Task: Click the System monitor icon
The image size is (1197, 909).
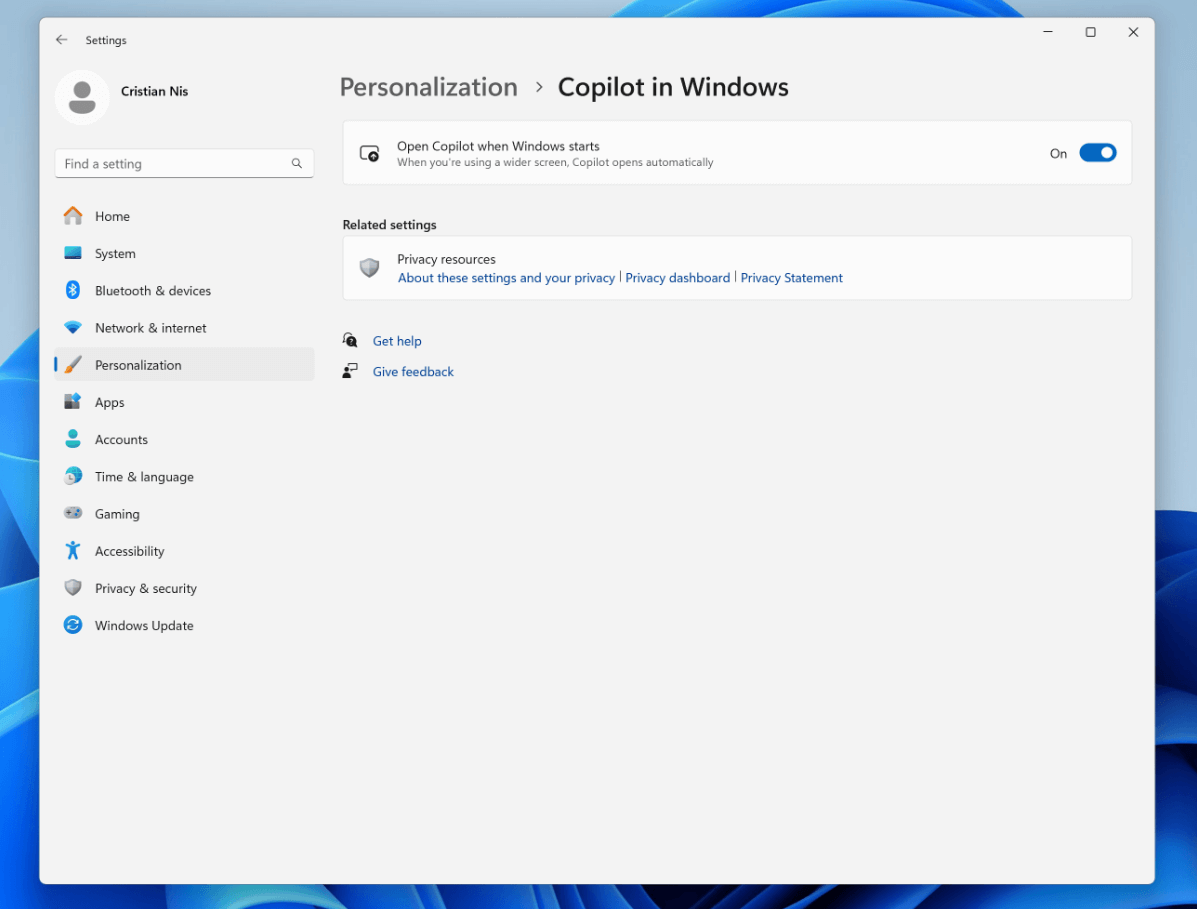Action: [73, 253]
